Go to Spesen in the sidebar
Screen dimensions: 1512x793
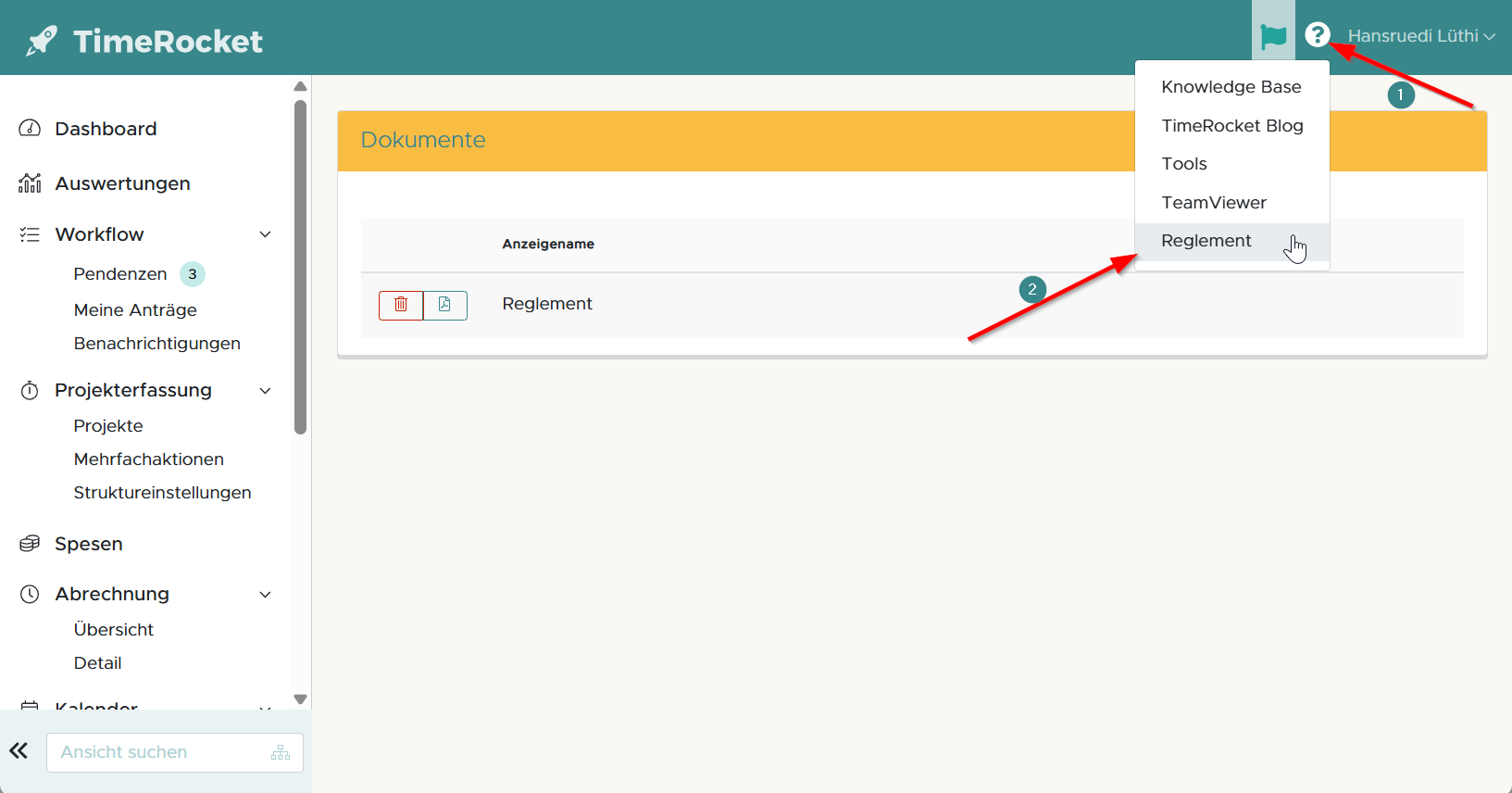[89, 544]
